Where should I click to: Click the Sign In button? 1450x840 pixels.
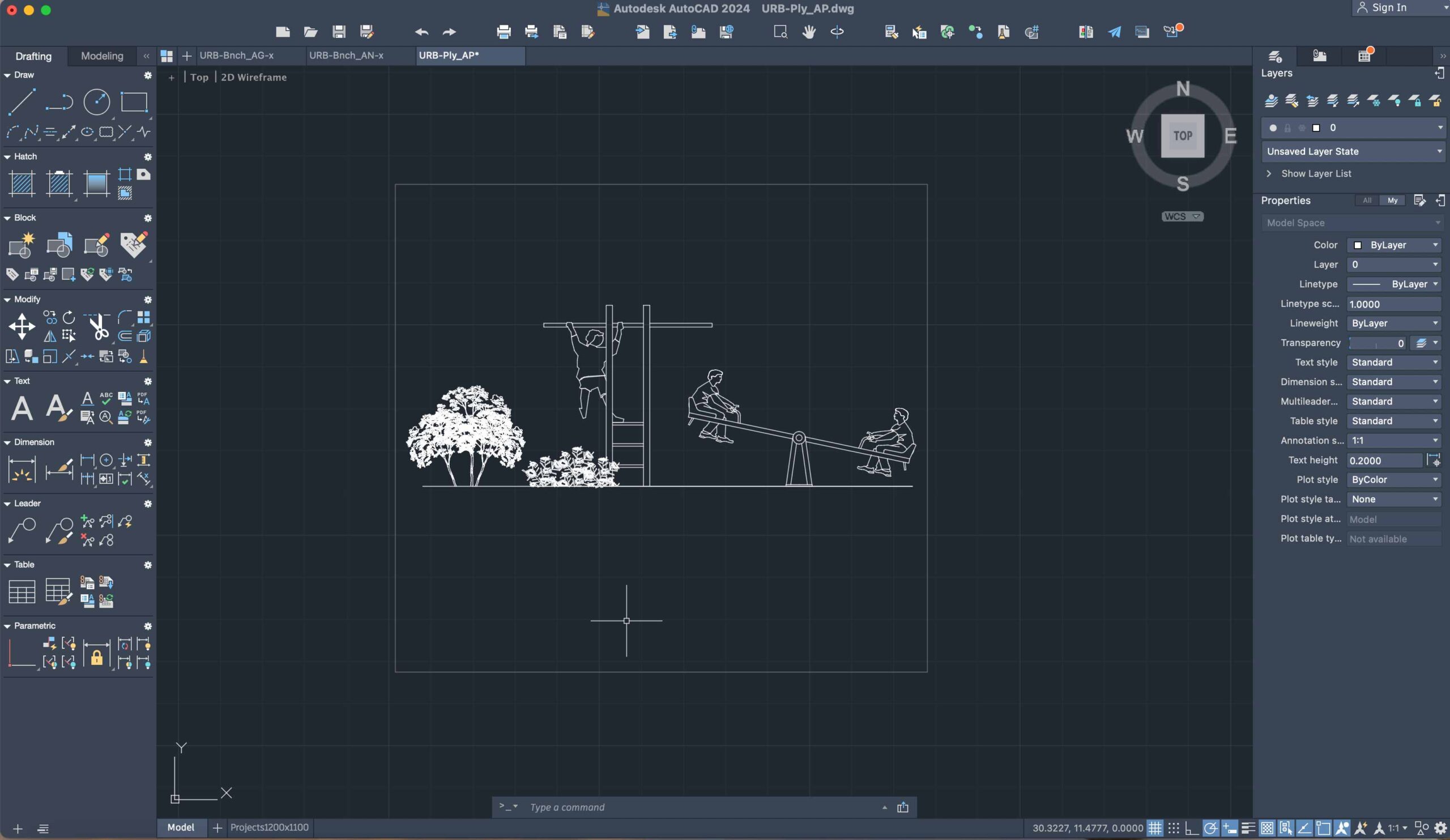point(1388,7)
